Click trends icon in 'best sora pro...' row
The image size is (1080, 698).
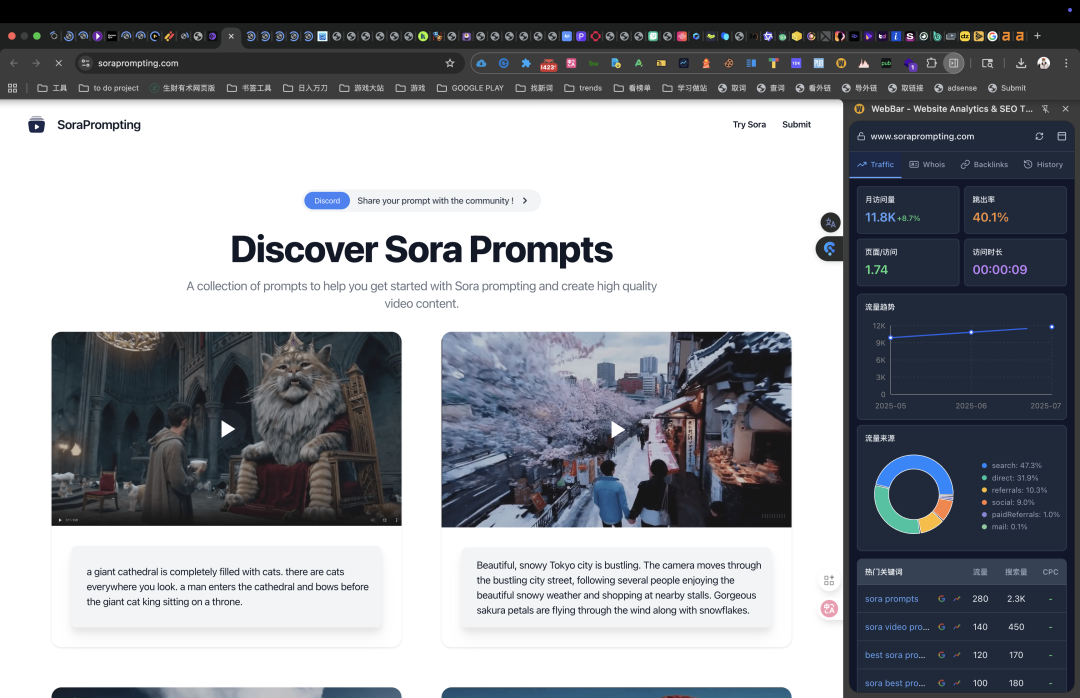pos(957,655)
